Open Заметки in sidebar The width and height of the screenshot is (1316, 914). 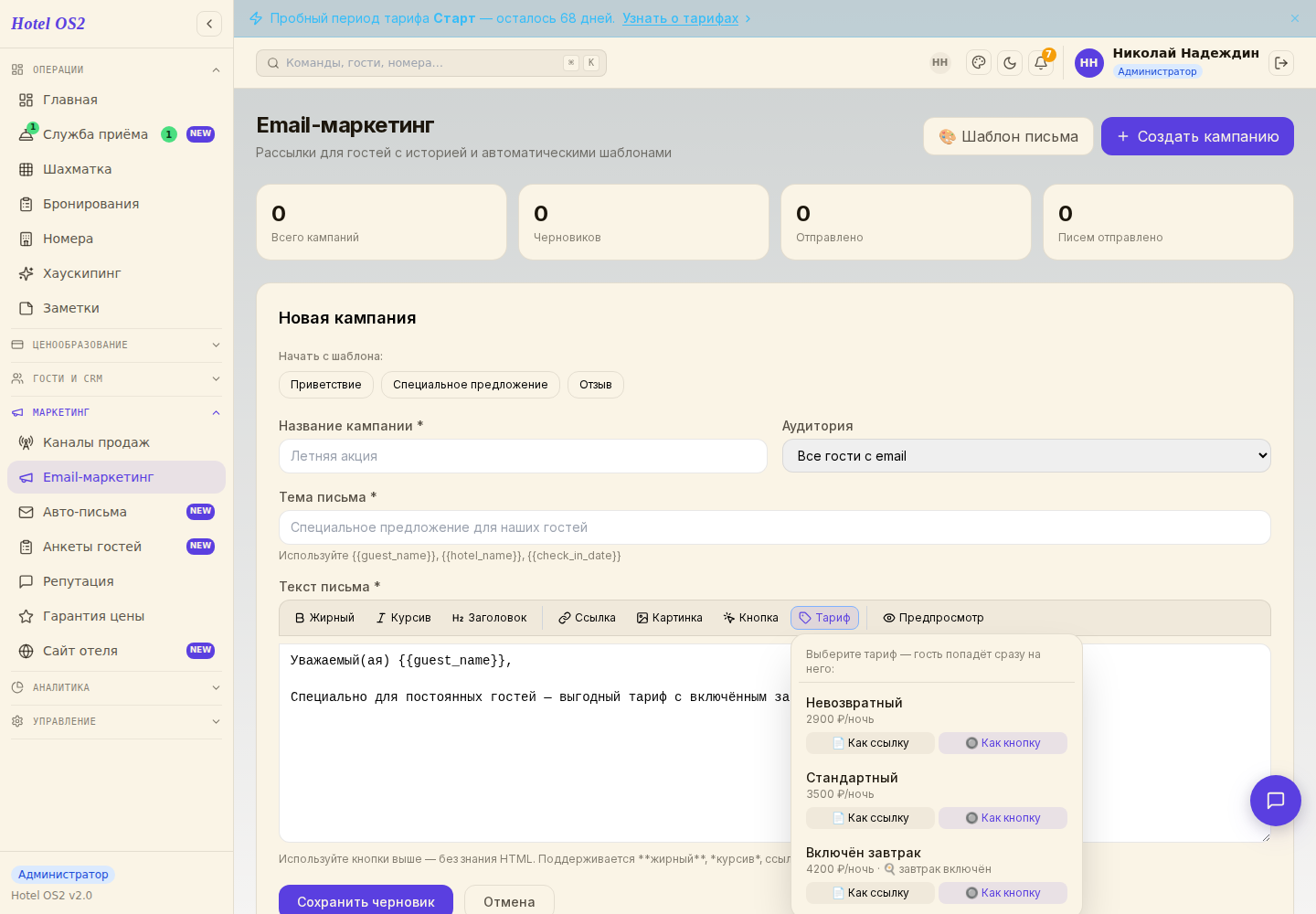[x=116, y=308]
